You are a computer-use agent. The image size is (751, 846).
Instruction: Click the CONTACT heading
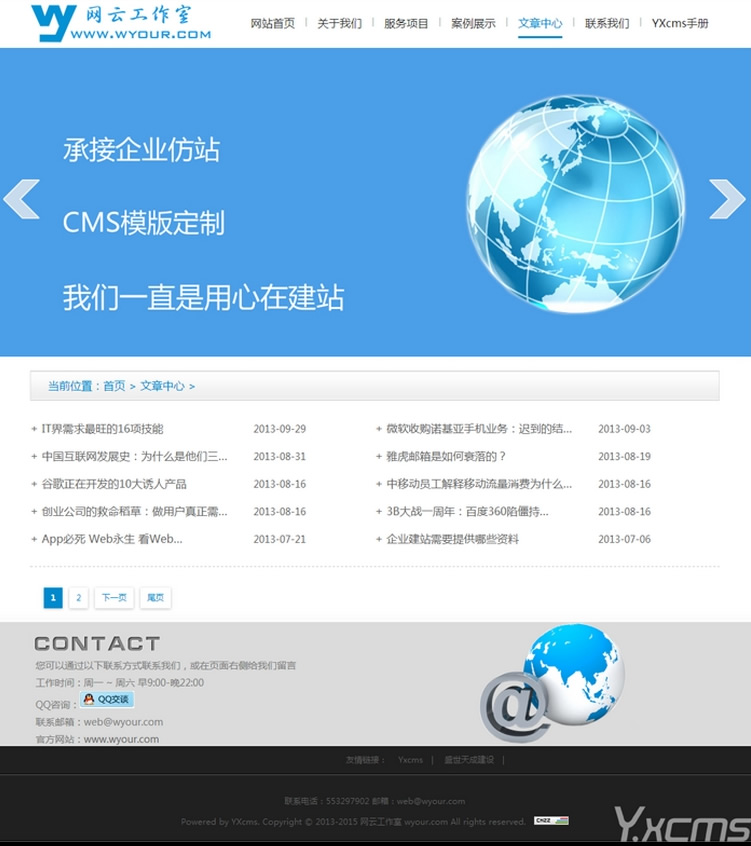(x=97, y=644)
